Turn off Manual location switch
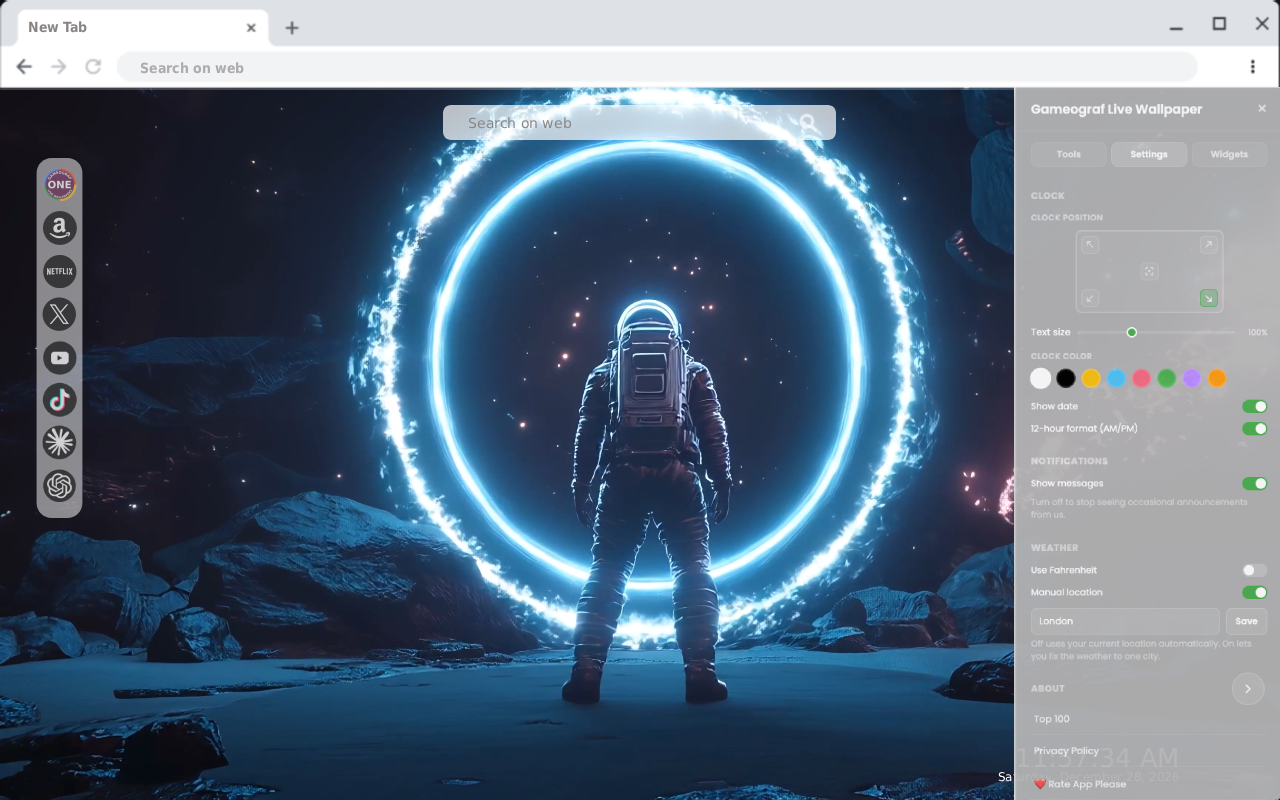The image size is (1280, 800). [1254, 593]
